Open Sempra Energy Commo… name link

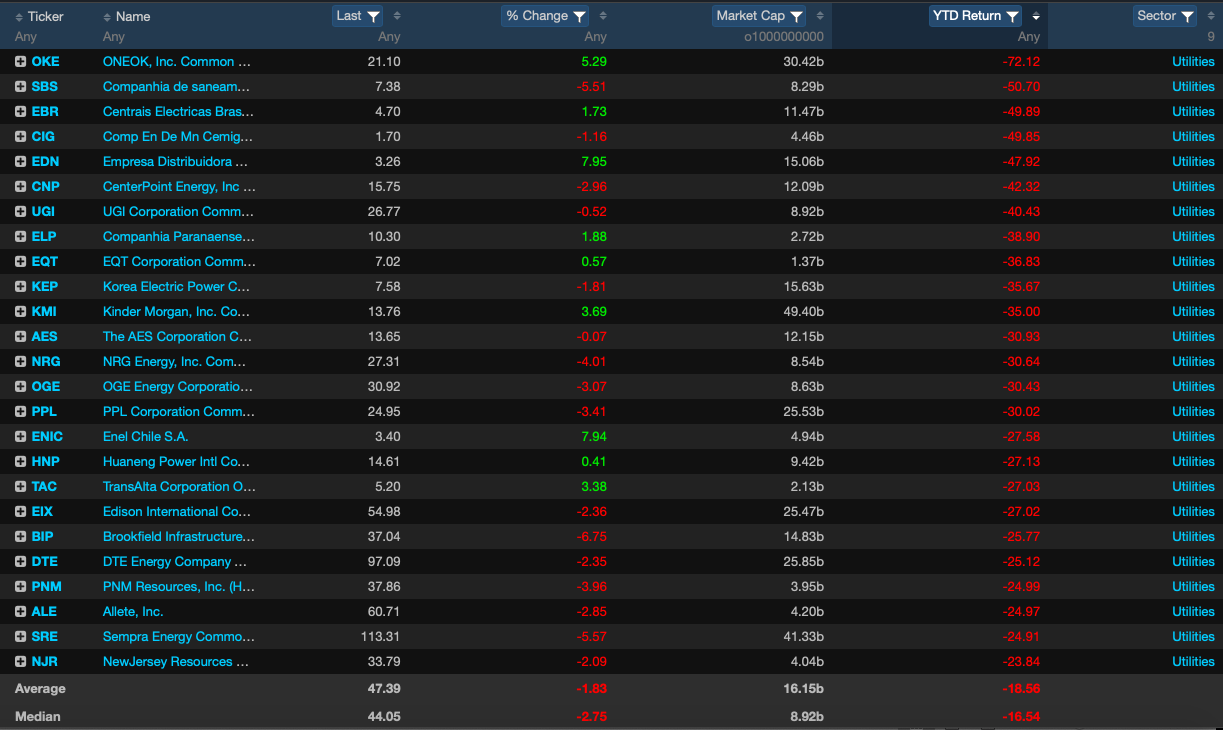178,637
